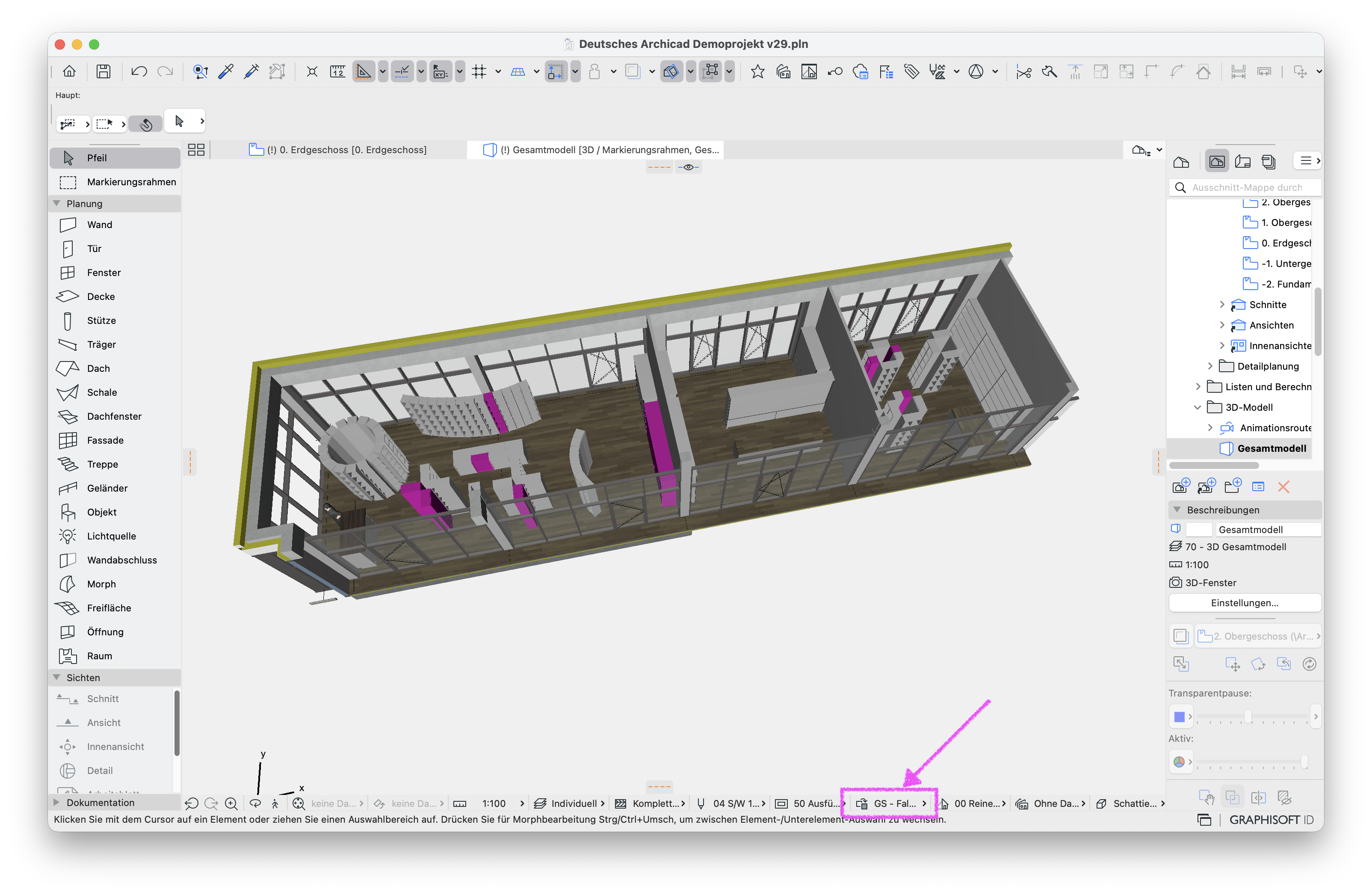Open the tab overview grid icon

196,150
